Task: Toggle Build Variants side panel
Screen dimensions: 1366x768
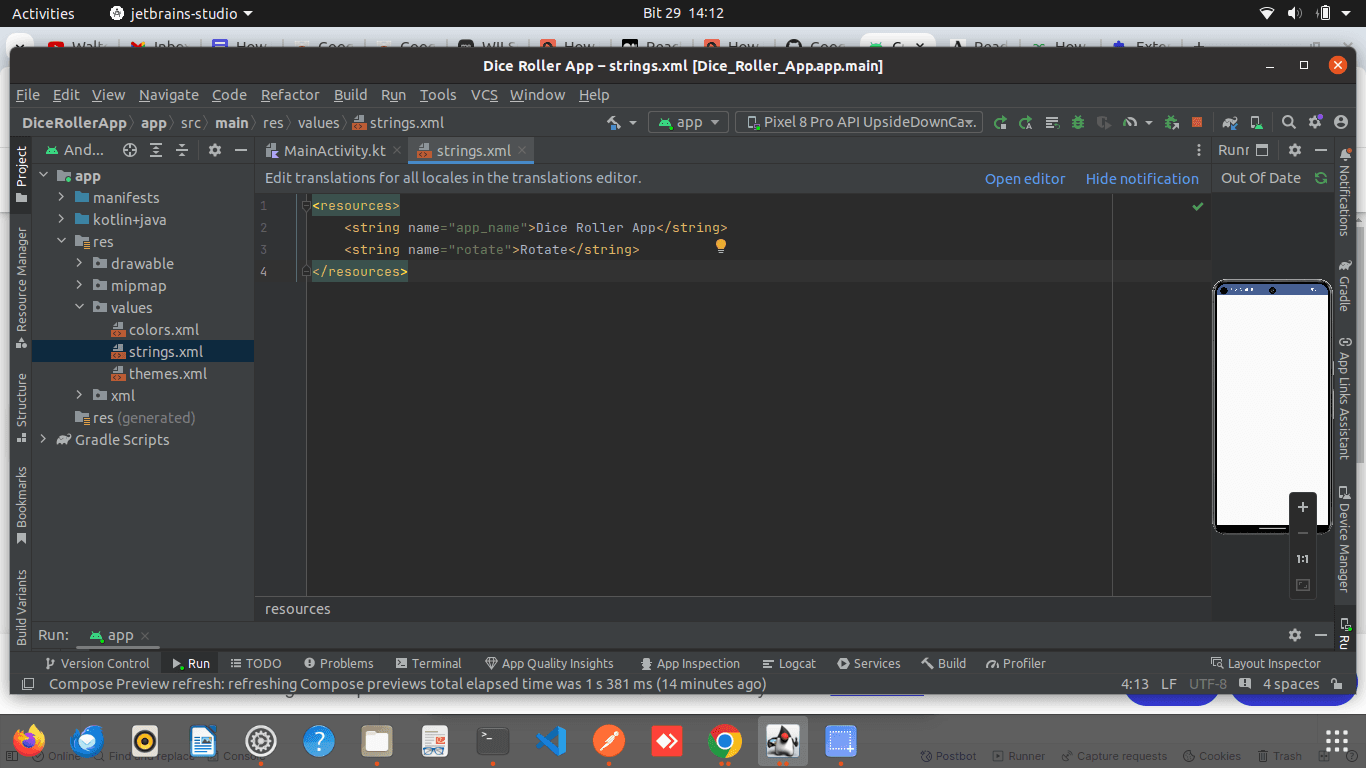Action: pyautogui.click(x=21, y=607)
